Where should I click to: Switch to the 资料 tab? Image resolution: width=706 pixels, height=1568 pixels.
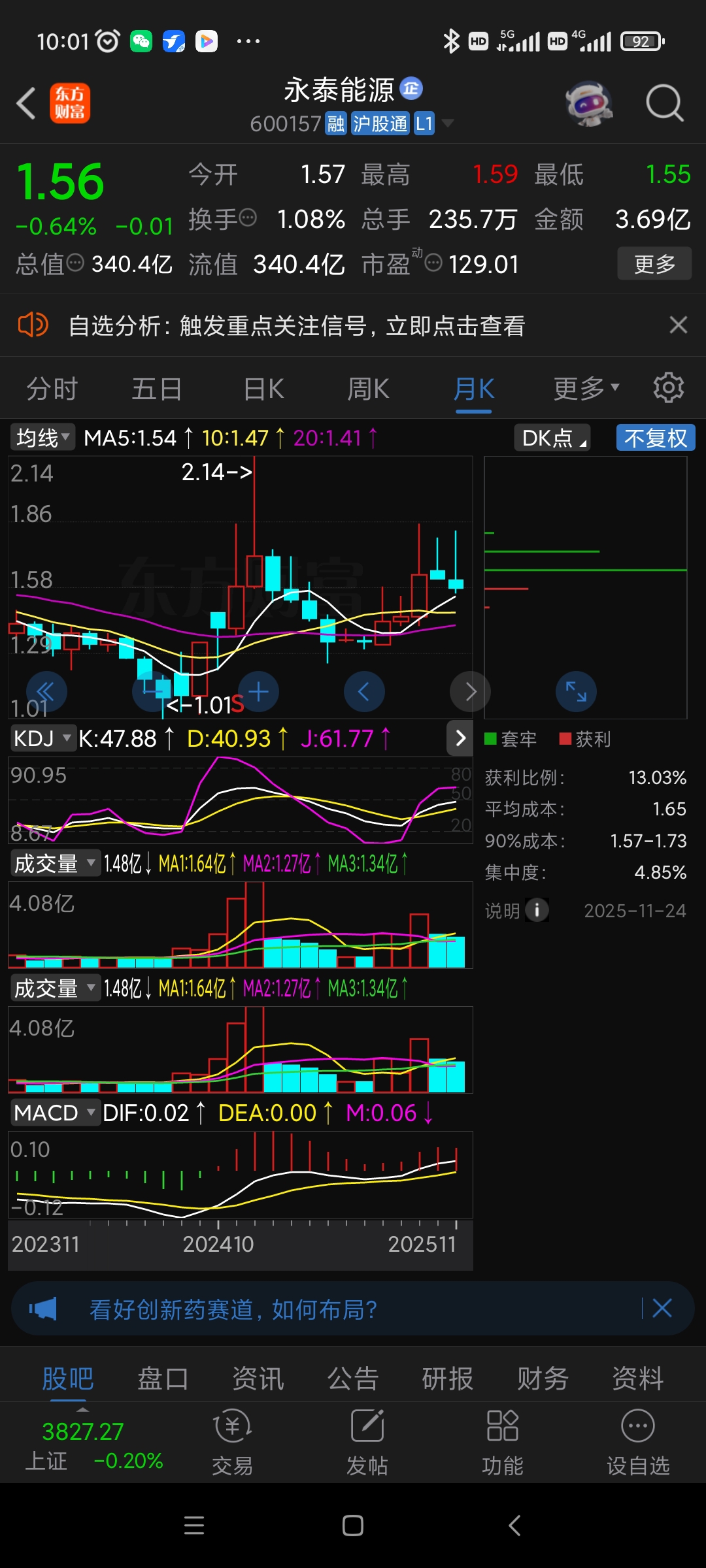[x=638, y=1379]
